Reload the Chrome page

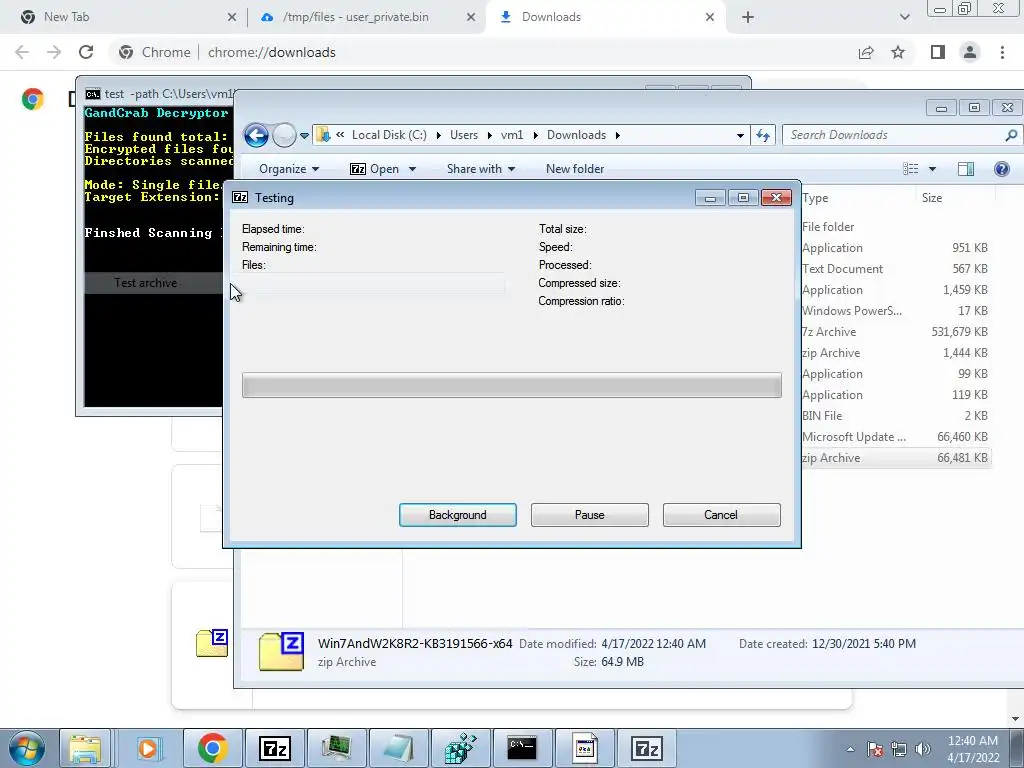pyautogui.click(x=86, y=52)
